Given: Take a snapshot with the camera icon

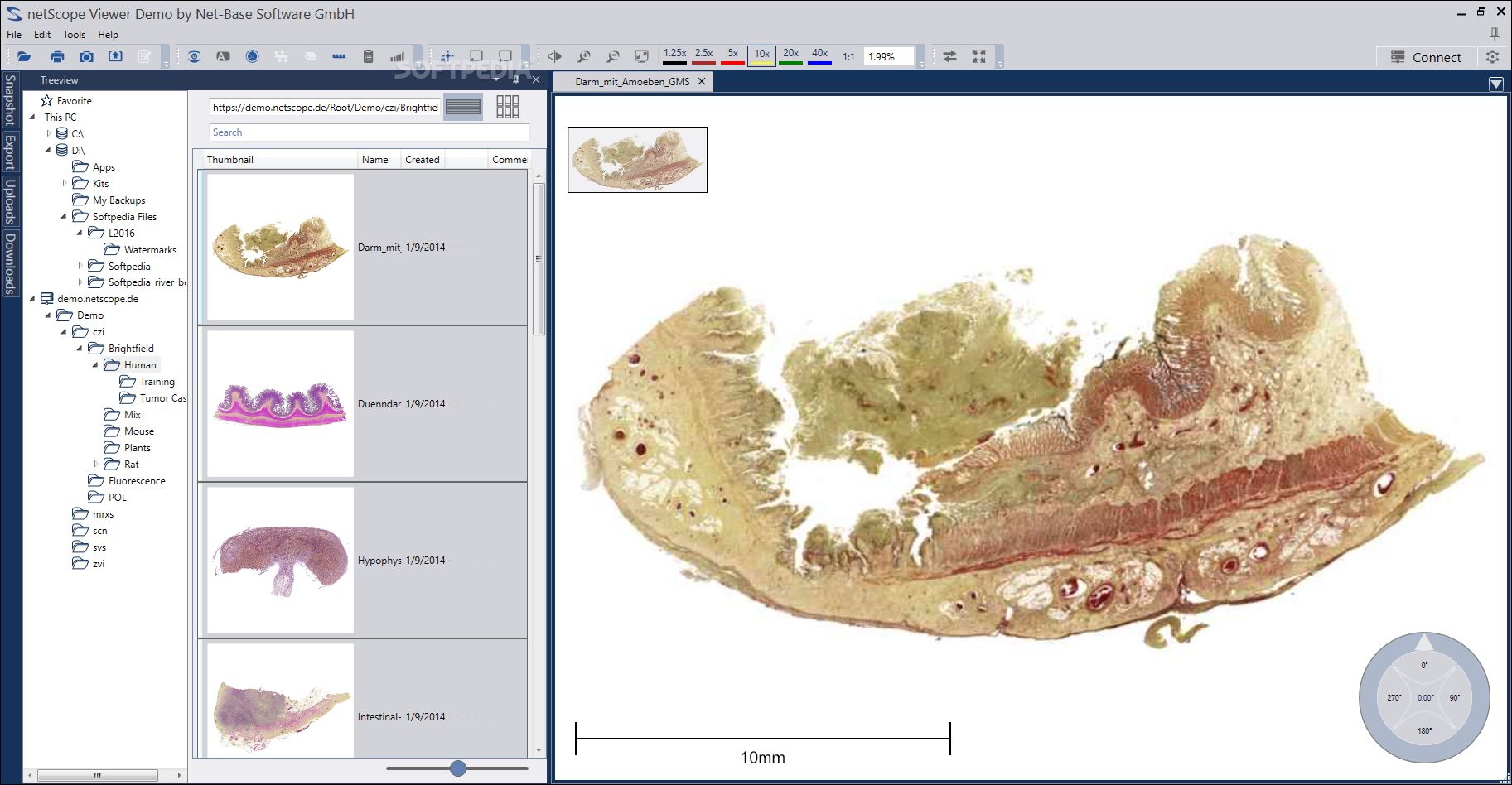Looking at the screenshot, I should click(x=86, y=56).
